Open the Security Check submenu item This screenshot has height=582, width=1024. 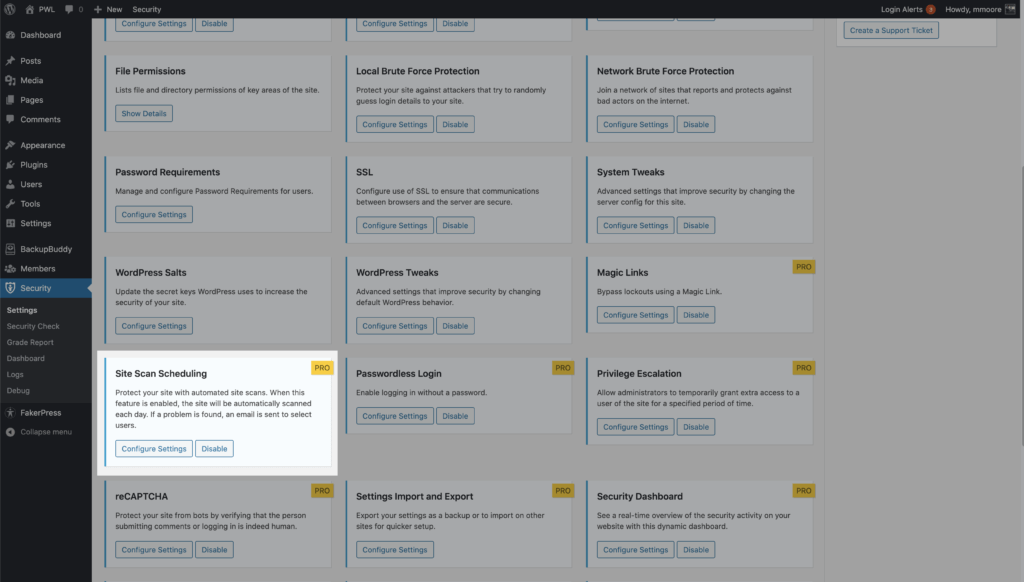(33, 326)
